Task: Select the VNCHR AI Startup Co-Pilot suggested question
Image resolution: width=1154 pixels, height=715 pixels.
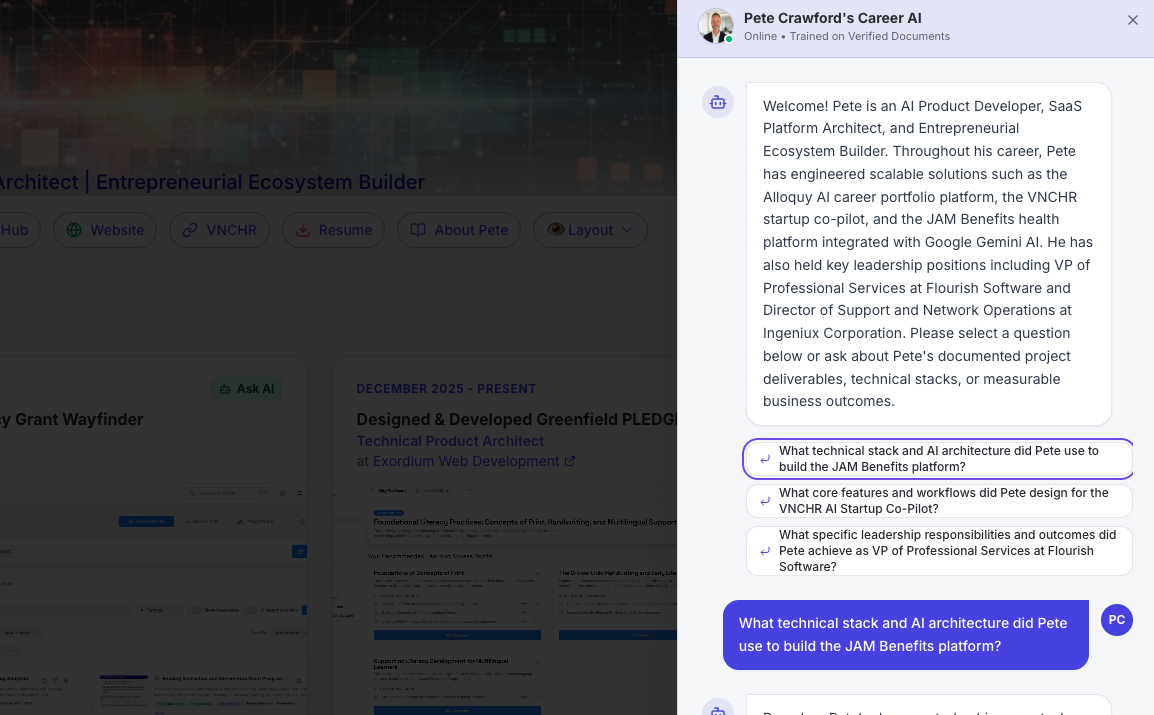Action: pos(938,501)
